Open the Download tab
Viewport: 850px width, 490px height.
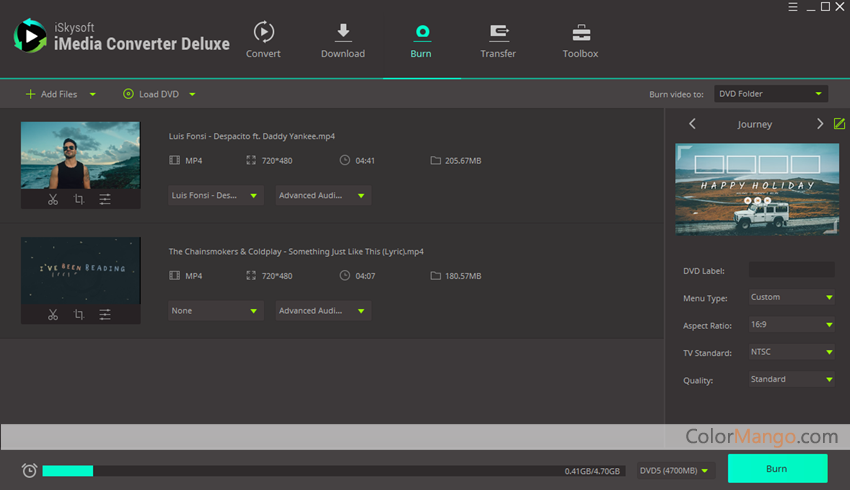click(343, 40)
